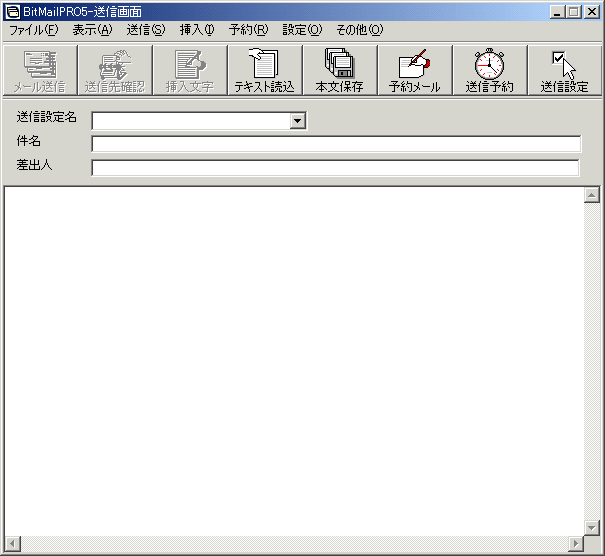The height and width of the screenshot is (556, 605).
Task: Open the 設定(O) menu
Action: (x=302, y=30)
